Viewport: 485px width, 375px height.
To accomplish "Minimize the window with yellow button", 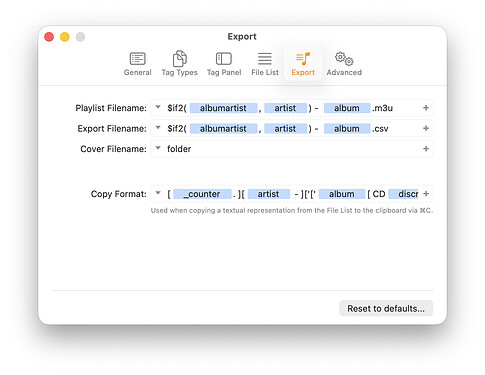I will 65,37.
